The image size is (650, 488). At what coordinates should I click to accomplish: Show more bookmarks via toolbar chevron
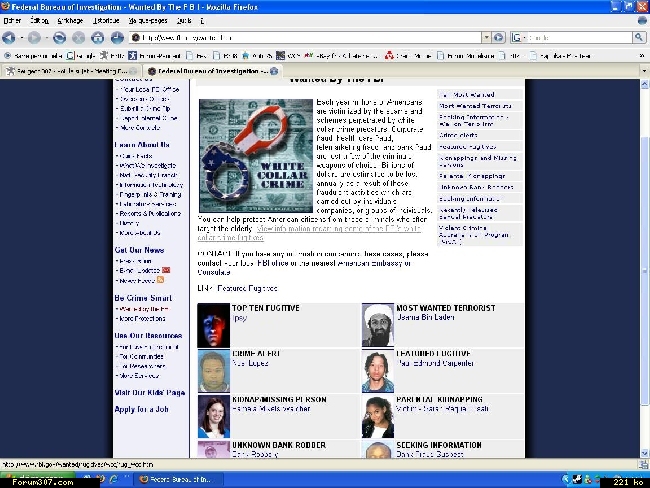[x=642, y=56]
